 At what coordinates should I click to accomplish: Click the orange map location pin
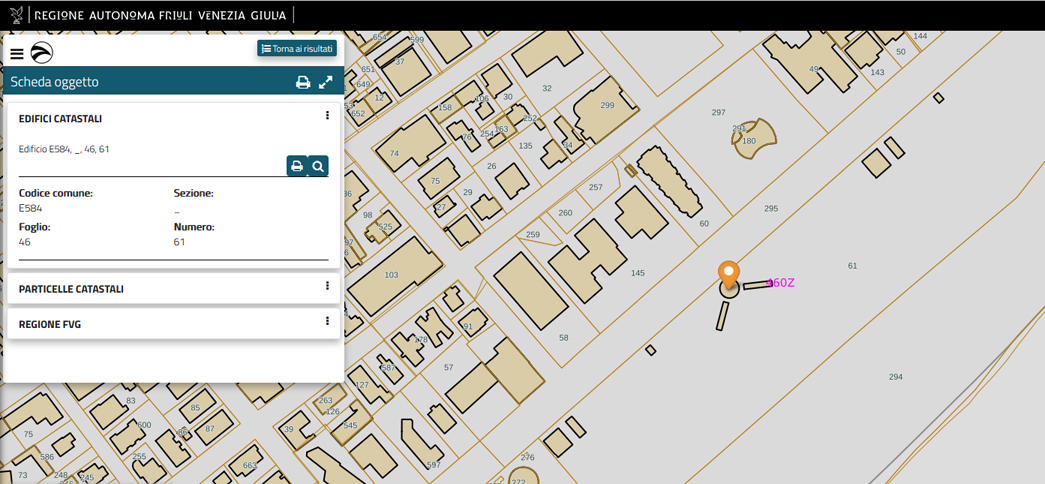[729, 273]
